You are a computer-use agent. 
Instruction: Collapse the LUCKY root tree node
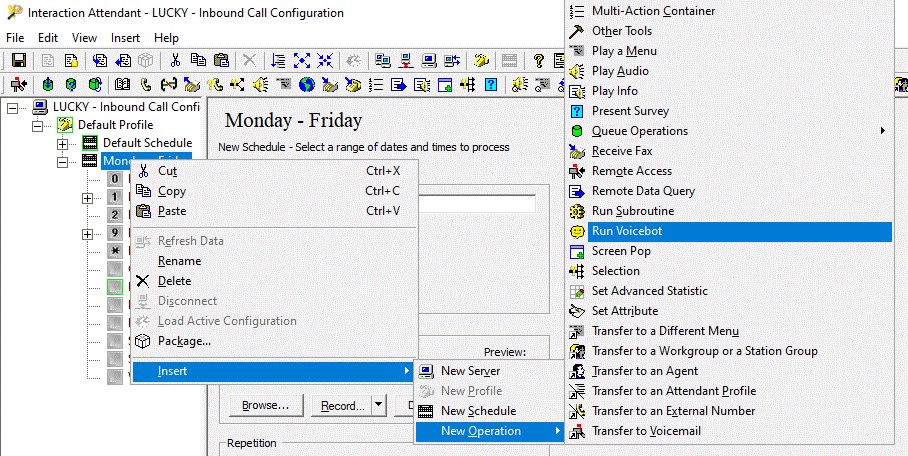pyautogui.click(x=14, y=107)
